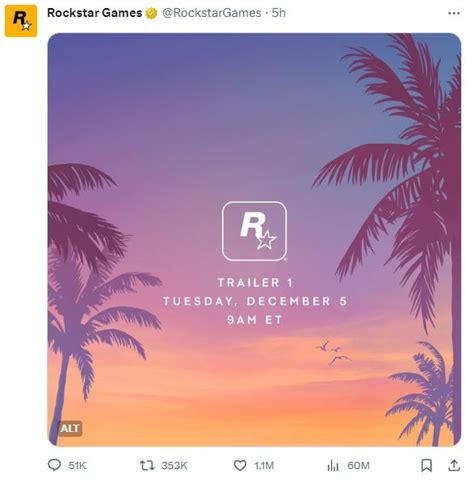Repost using the retweet arrows icon
The height and width of the screenshot is (482, 474).
(147, 465)
